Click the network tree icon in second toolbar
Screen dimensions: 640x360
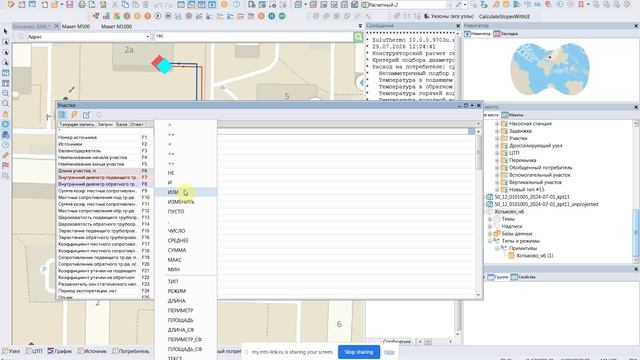tap(96, 16)
